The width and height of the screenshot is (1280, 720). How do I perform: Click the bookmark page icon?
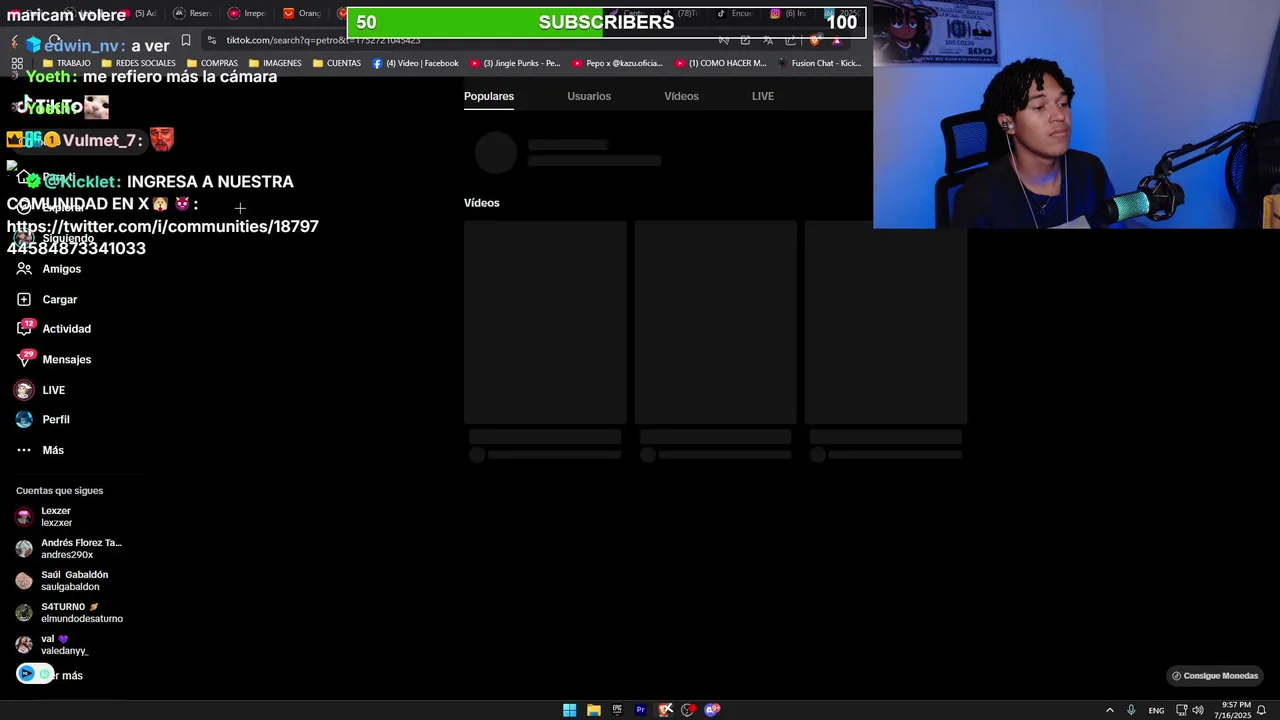(186, 40)
